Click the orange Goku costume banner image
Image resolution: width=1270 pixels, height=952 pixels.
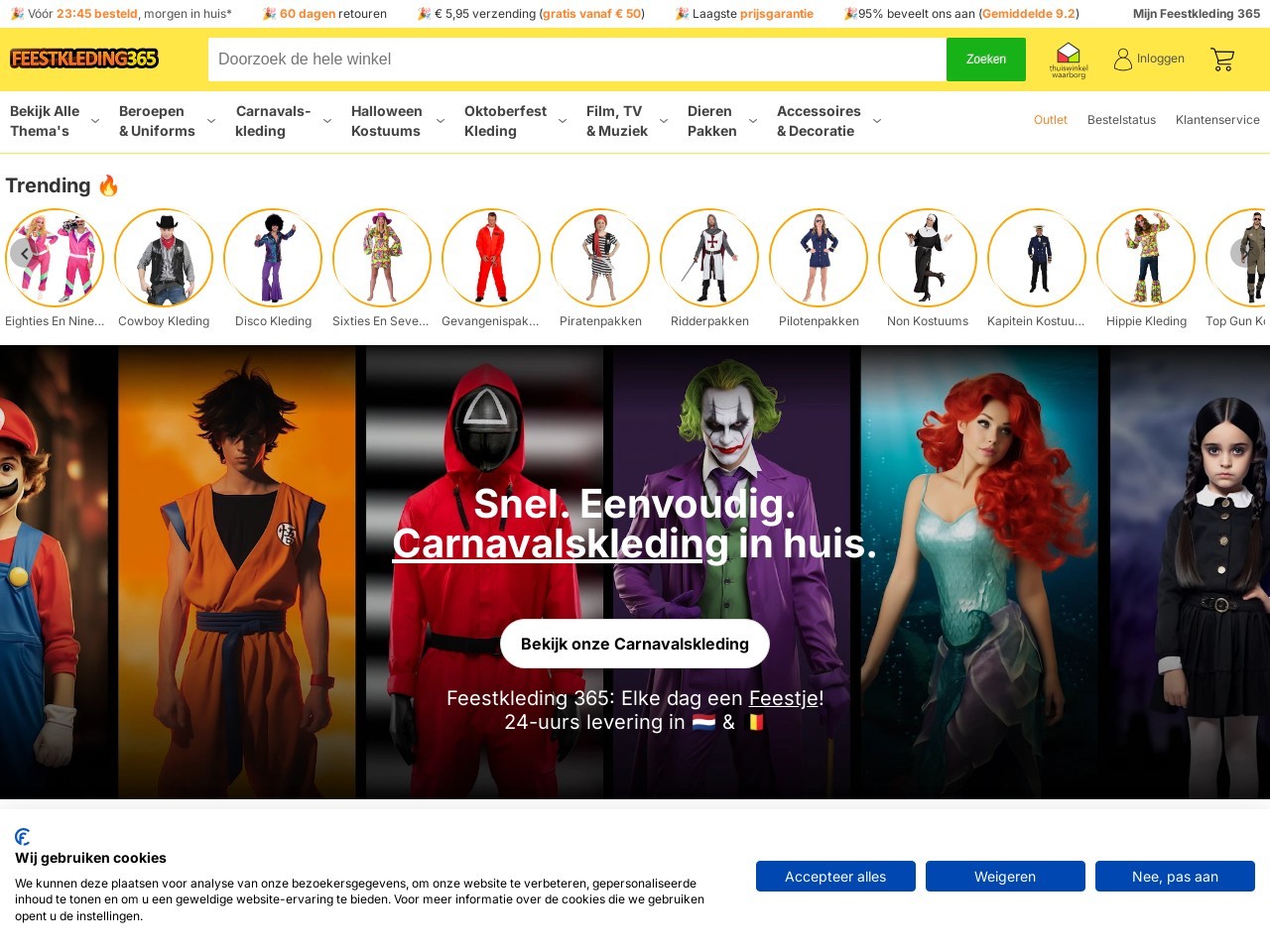click(x=237, y=572)
